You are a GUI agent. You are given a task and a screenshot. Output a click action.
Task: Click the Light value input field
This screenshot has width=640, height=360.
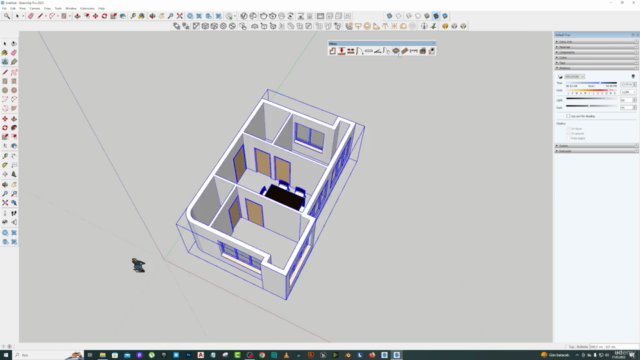(626, 100)
